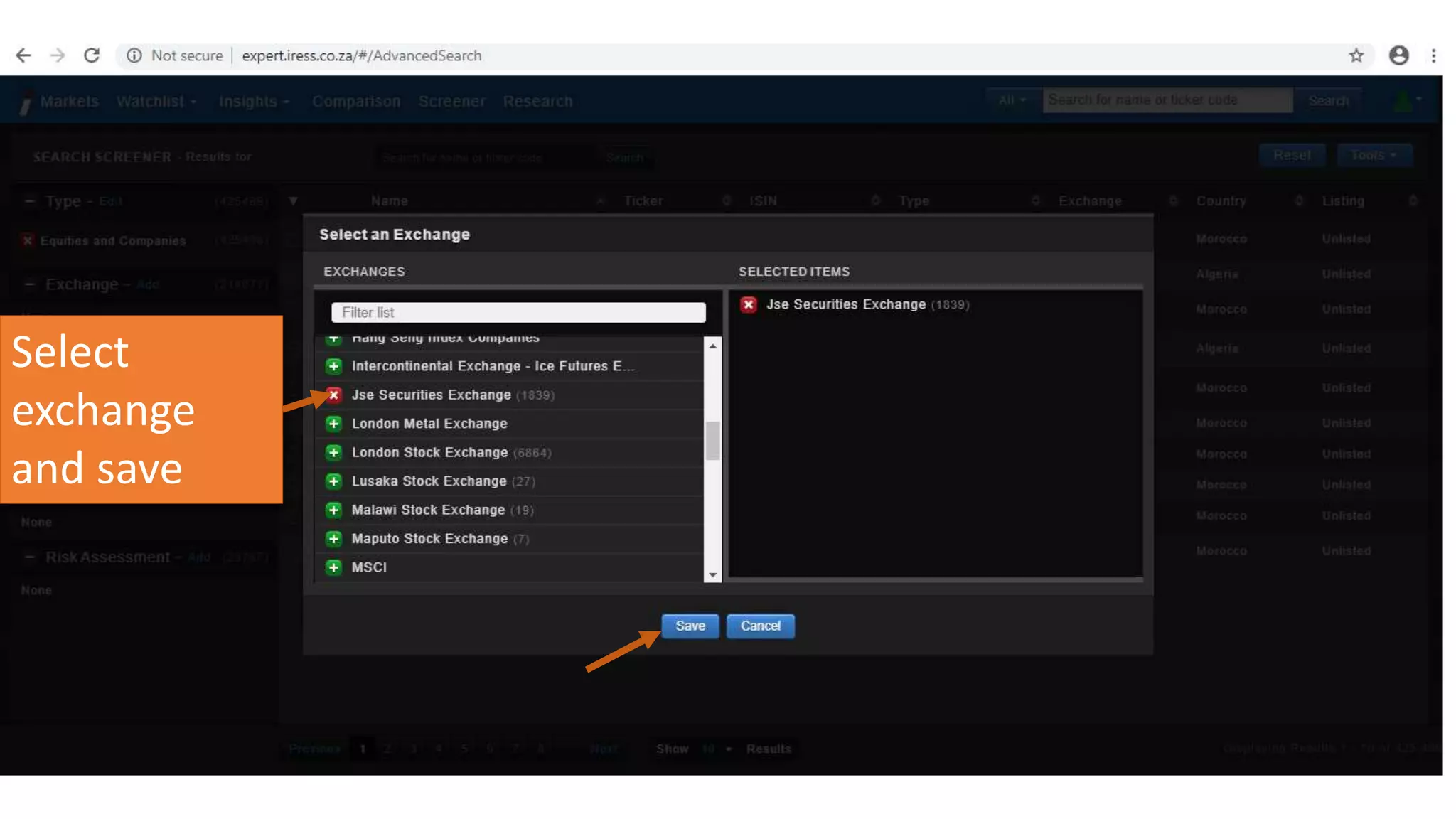Click down arrow of exchanges list scrollbar
1456x819 pixels.
tap(712, 575)
